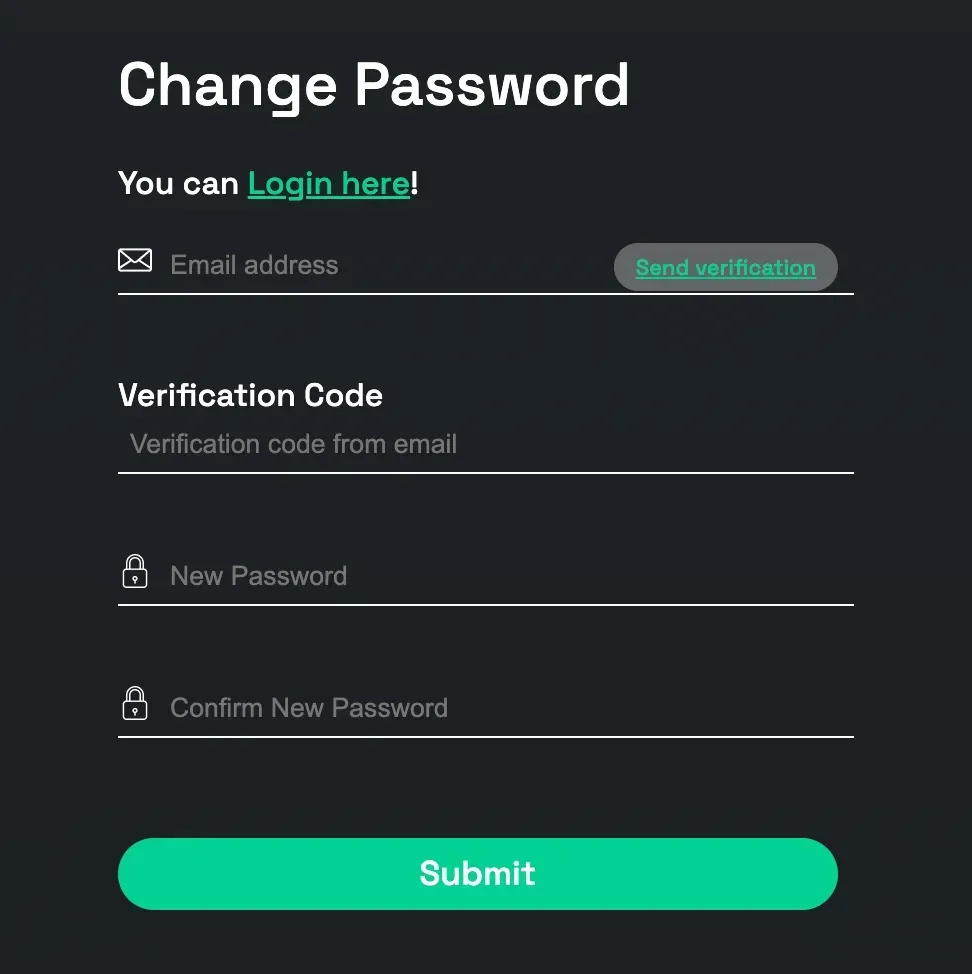Click the Verification Code label
The image size is (972, 974).
coord(250,395)
